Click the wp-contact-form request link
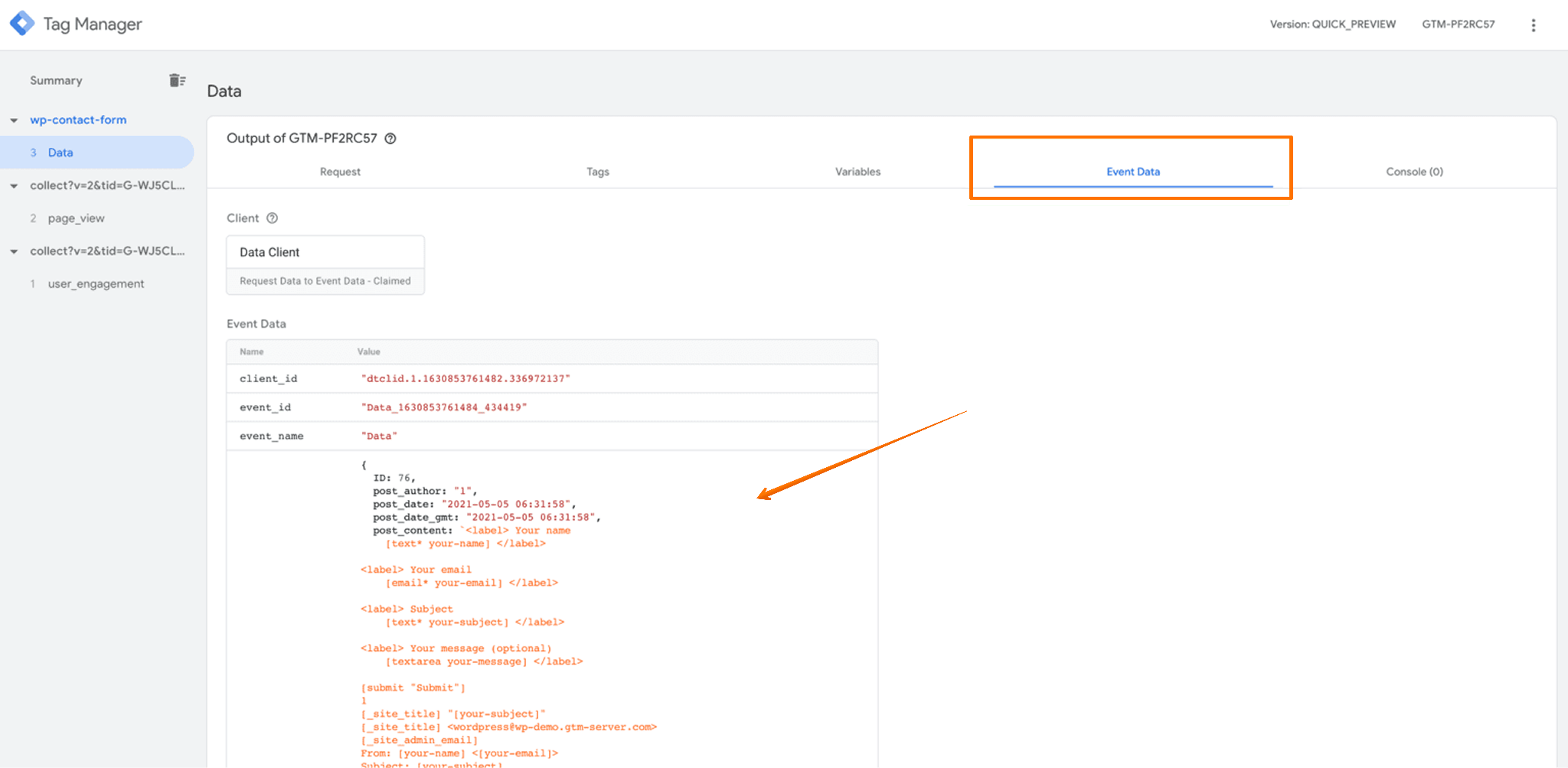 pyautogui.click(x=78, y=120)
